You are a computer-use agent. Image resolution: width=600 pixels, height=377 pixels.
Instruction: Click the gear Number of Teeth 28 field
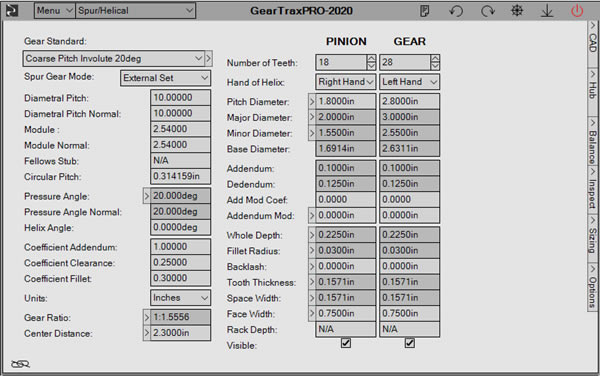pos(405,62)
